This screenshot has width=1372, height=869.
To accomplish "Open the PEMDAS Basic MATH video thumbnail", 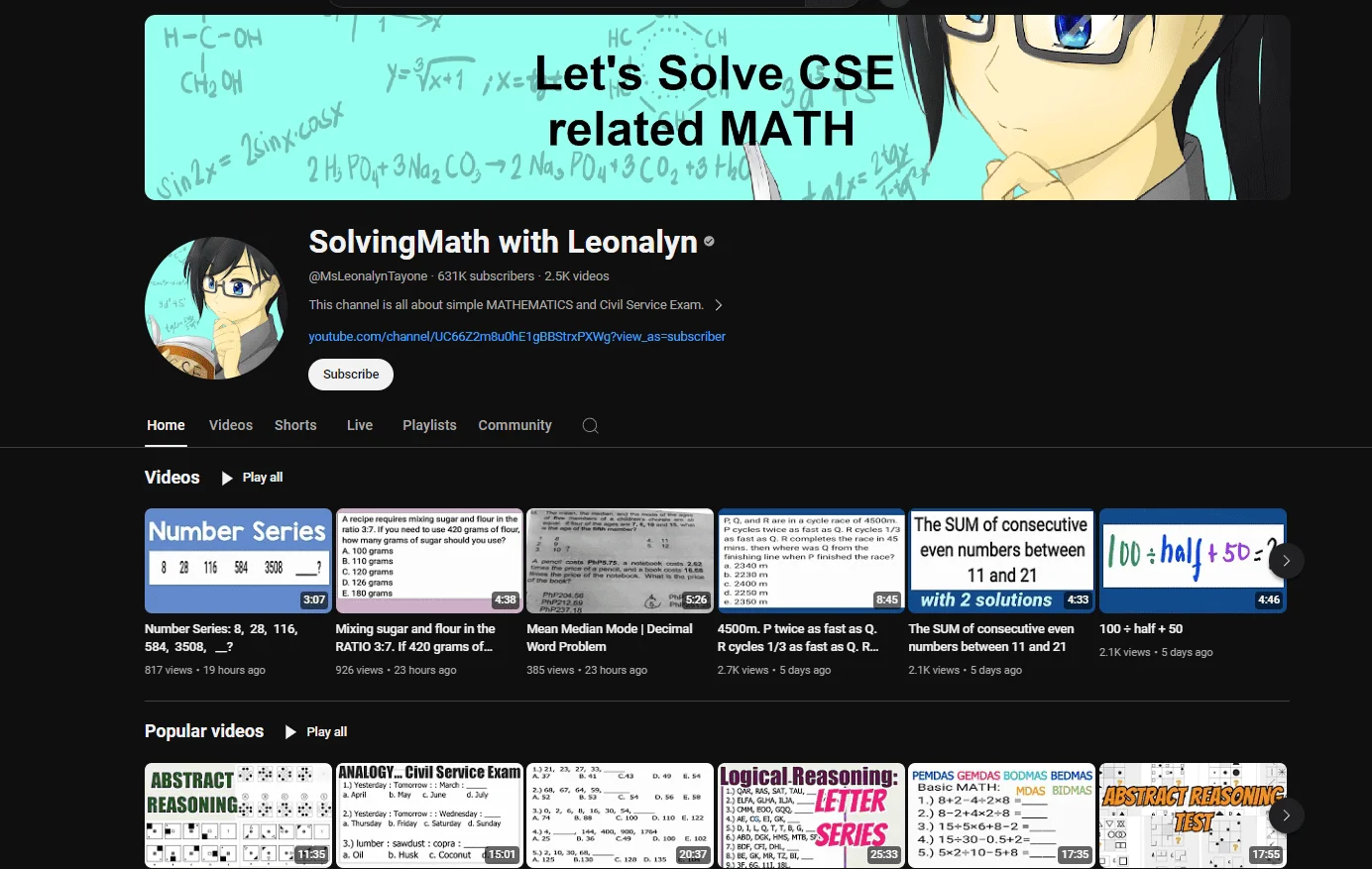I will click(x=1002, y=815).
